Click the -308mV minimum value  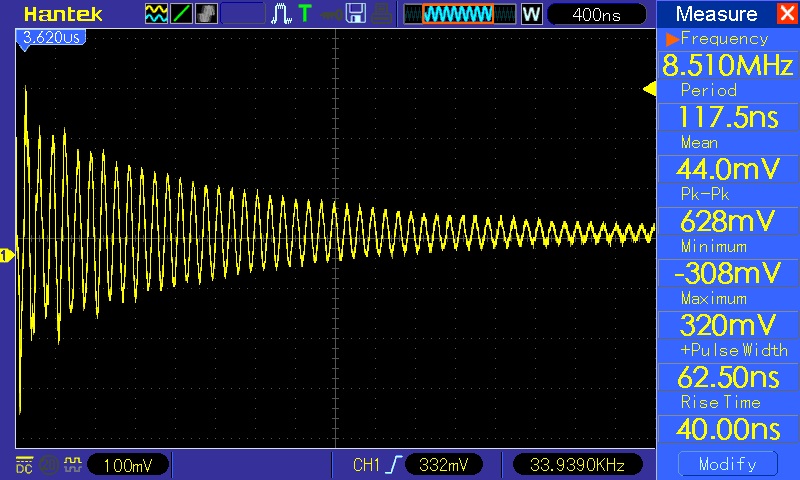click(728, 273)
